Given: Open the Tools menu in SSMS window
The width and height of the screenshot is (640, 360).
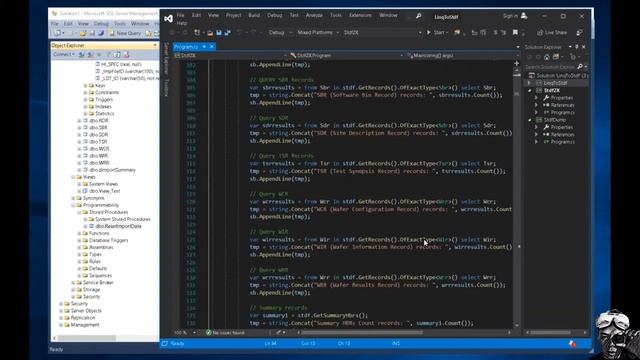Looking at the screenshot, I should coord(120,24).
